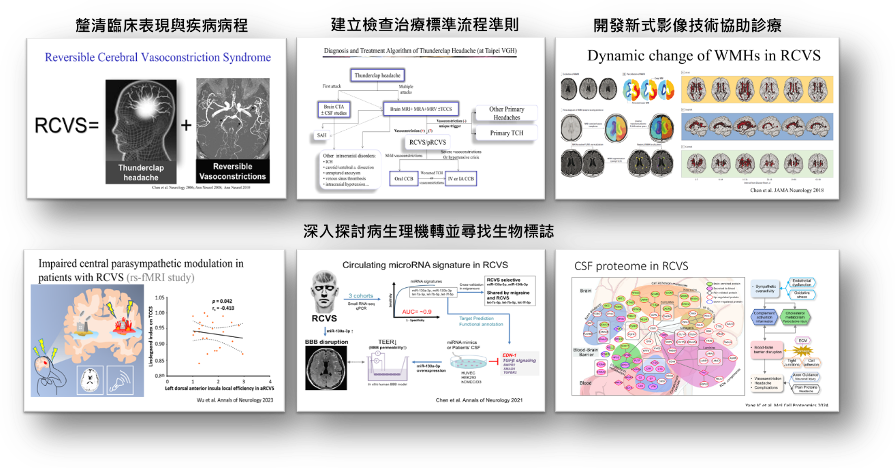Click the "SAH" flowchart box
Image resolution: width=895 pixels, height=468 pixels.
coord(321,136)
